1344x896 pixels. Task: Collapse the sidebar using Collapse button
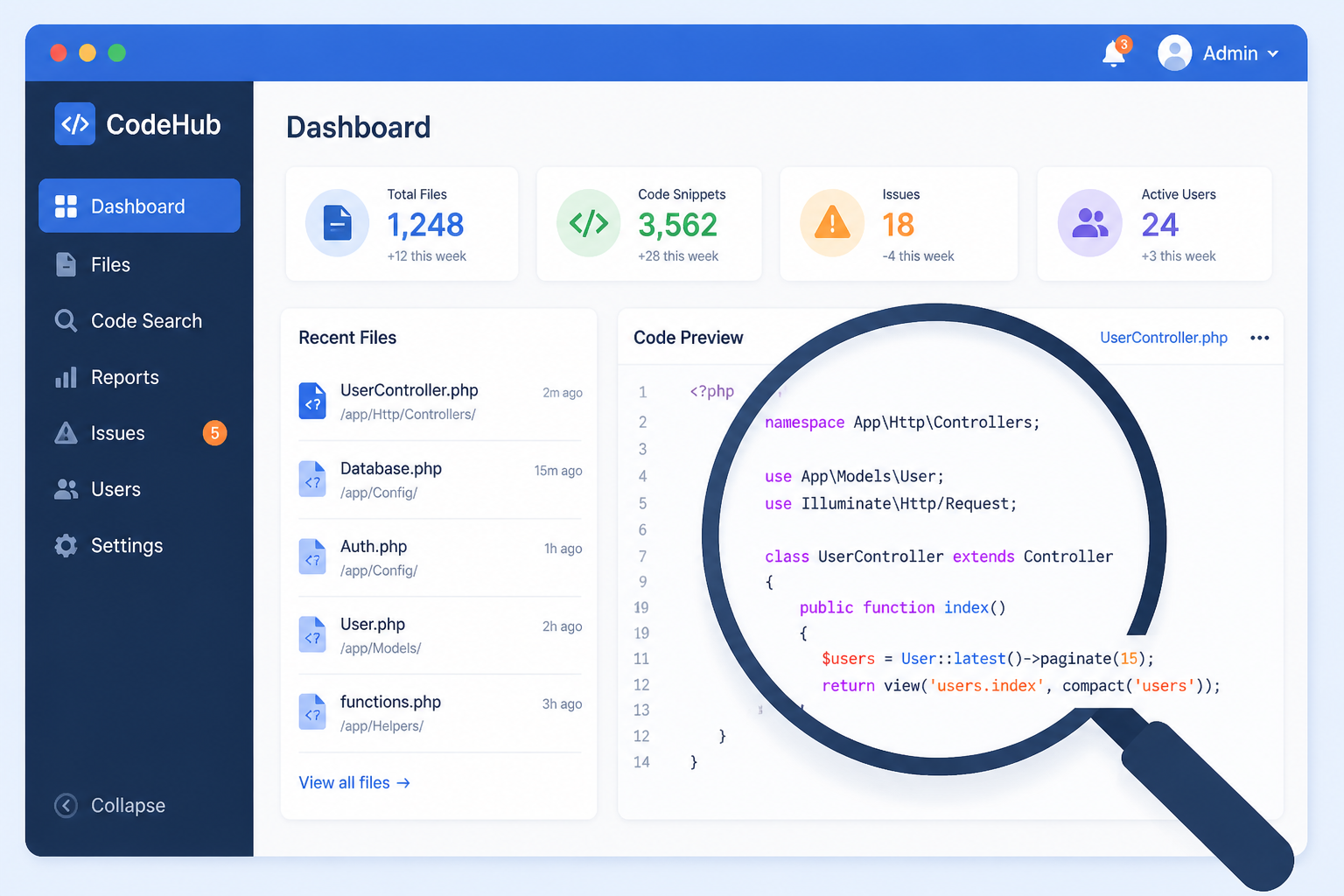[x=110, y=805]
